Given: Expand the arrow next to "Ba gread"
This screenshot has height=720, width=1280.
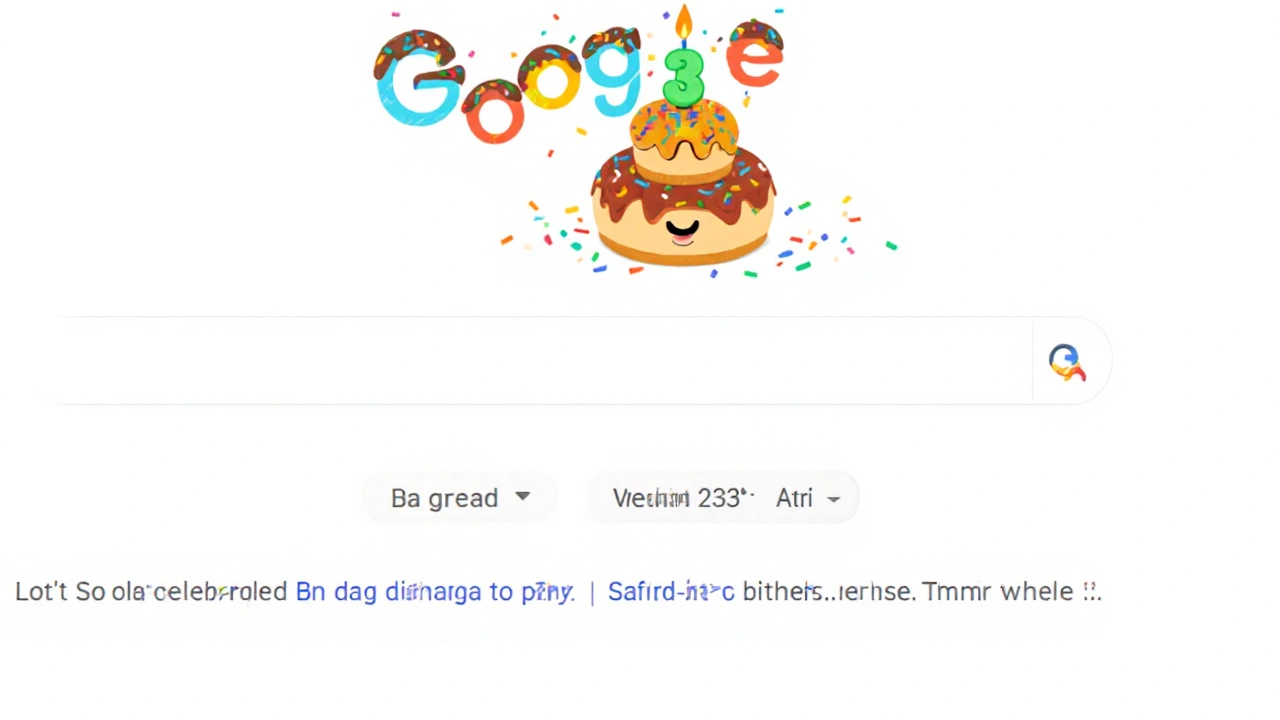Looking at the screenshot, I should [522, 497].
